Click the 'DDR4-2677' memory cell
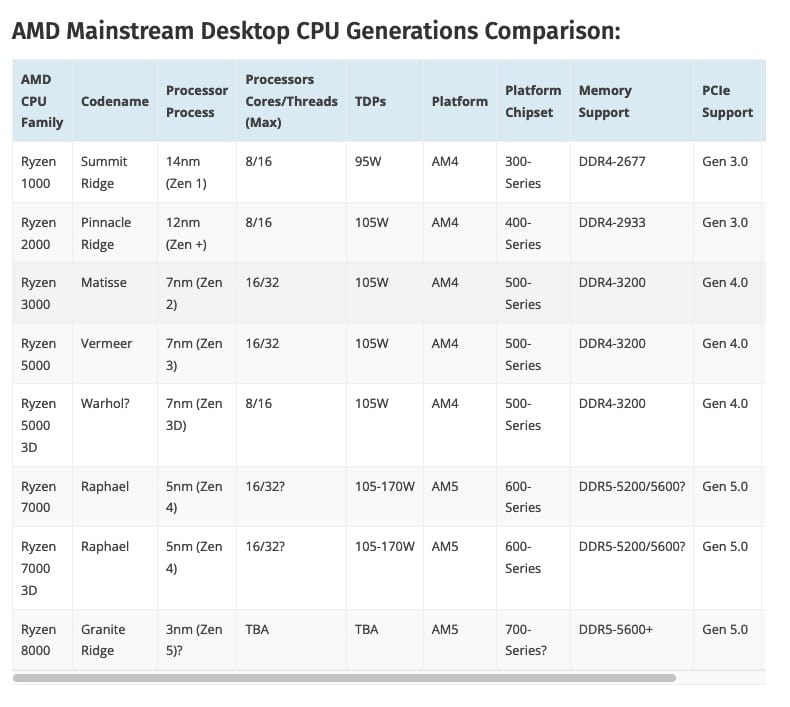 632,172
